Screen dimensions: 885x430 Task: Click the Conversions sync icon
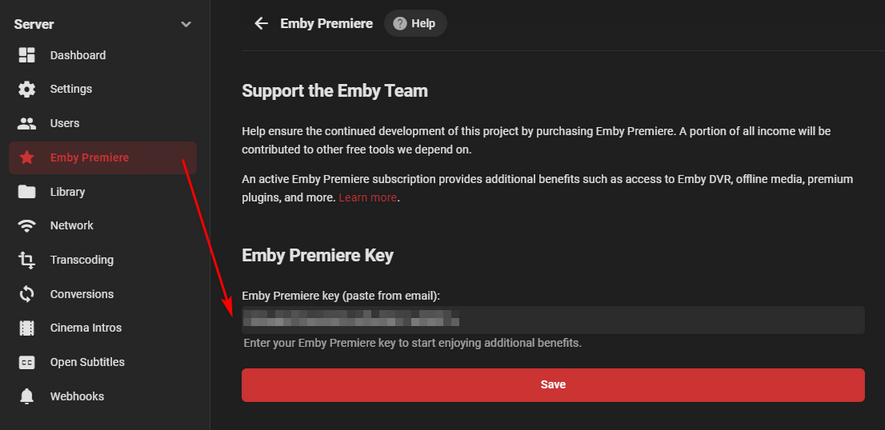point(27,294)
